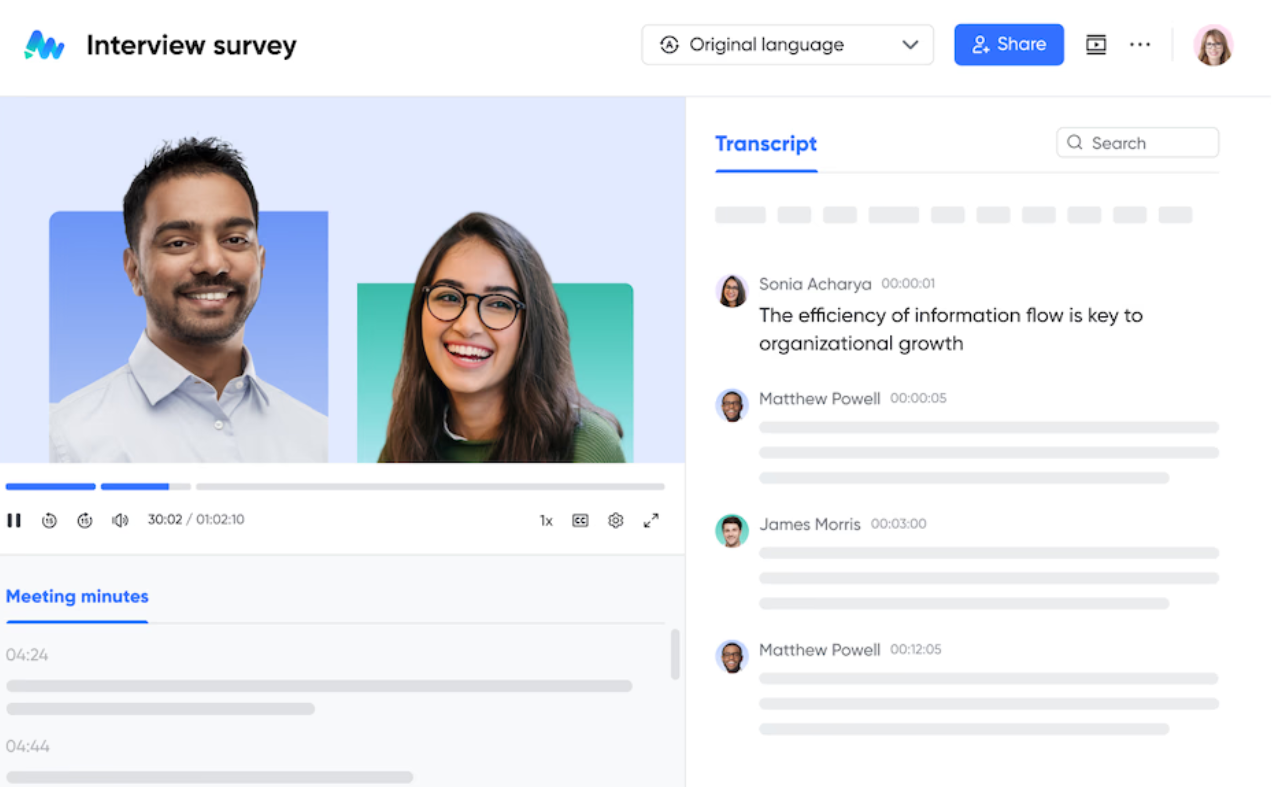The height and width of the screenshot is (787, 1279).
Task: Pause the video playback
Action: [14, 520]
